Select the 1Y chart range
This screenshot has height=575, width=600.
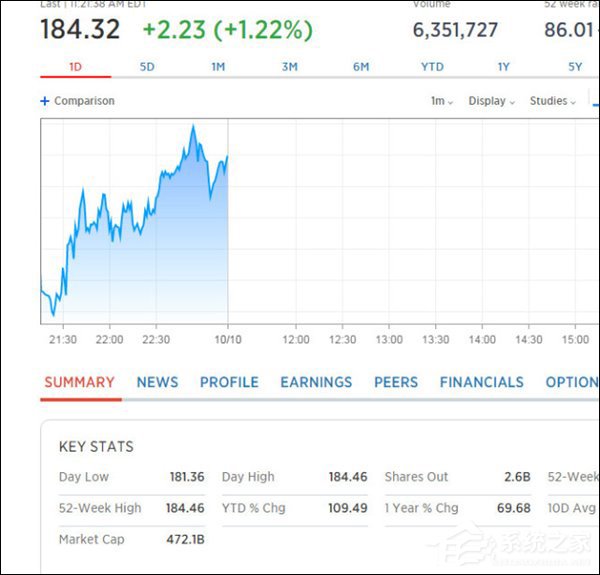click(x=504, y=67)
